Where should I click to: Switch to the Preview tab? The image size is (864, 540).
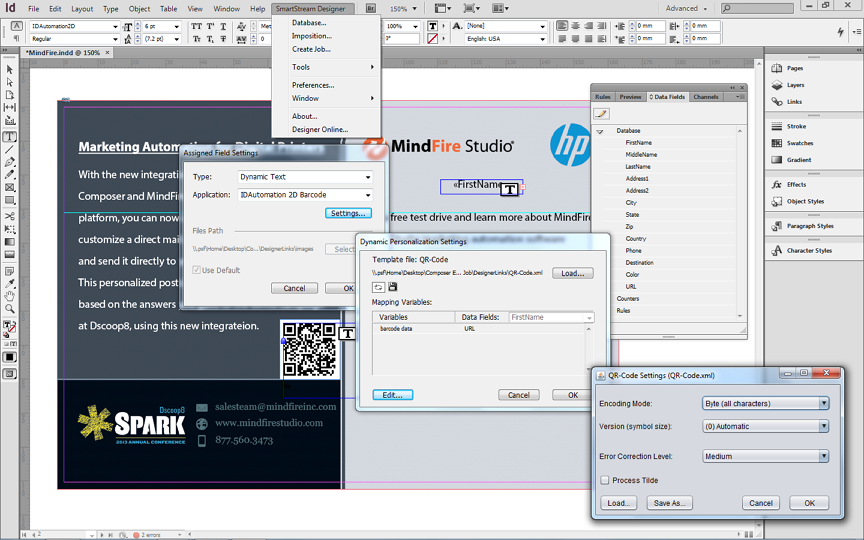coord(630,97)
